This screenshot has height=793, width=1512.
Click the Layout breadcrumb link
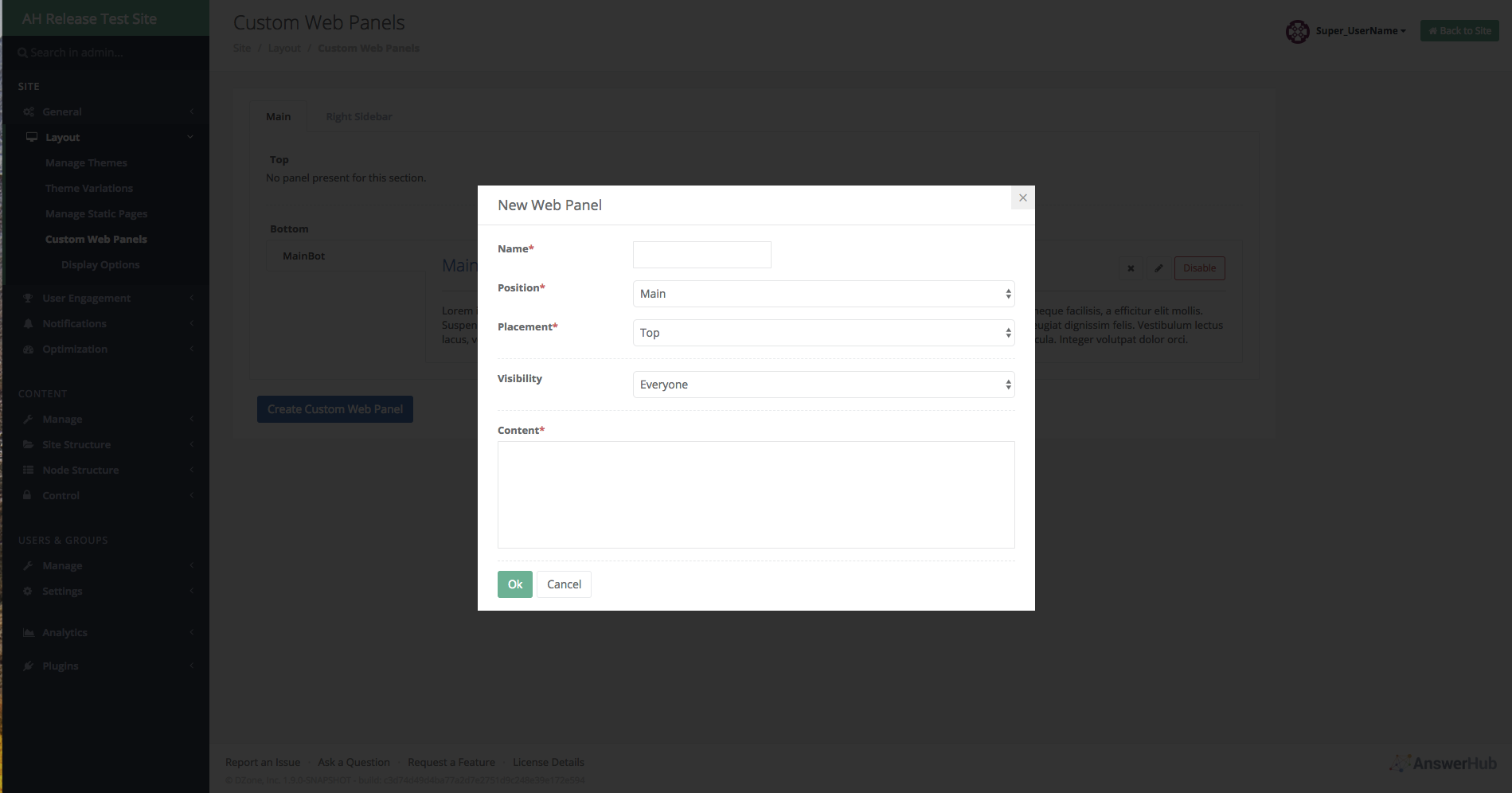tap(284, 49)
